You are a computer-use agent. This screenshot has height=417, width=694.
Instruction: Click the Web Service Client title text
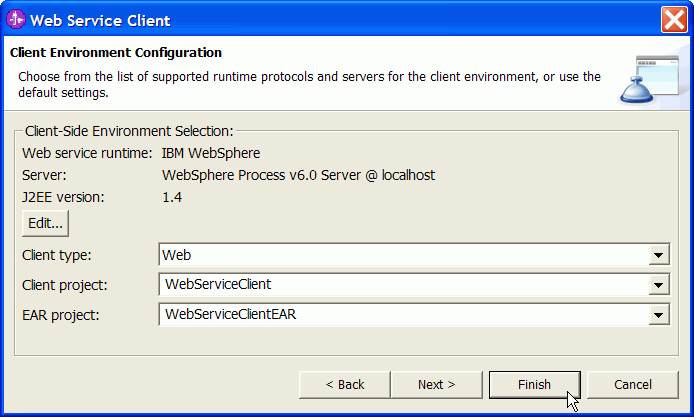click(x=100, y=21)
